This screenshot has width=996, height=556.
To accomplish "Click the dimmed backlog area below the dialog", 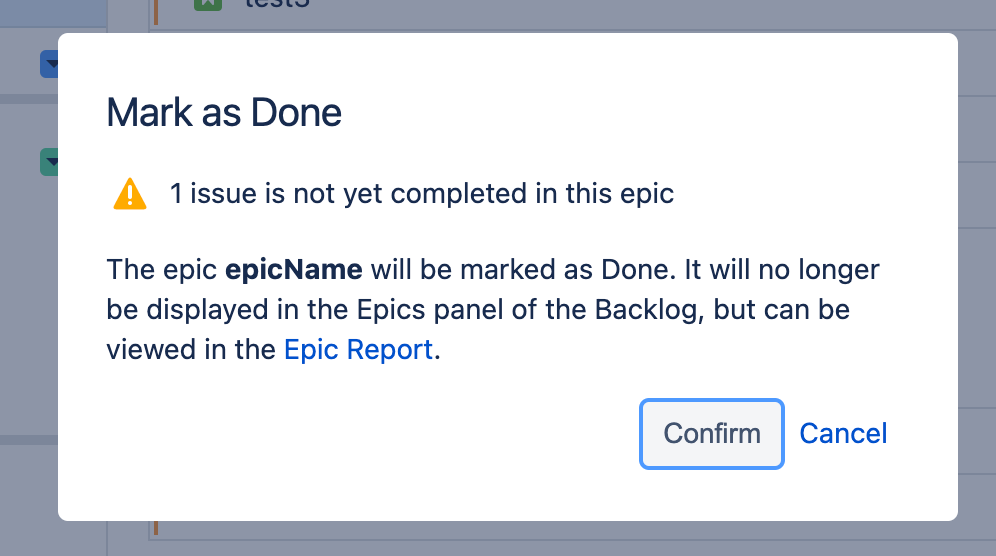I will [x=500, y=538].
